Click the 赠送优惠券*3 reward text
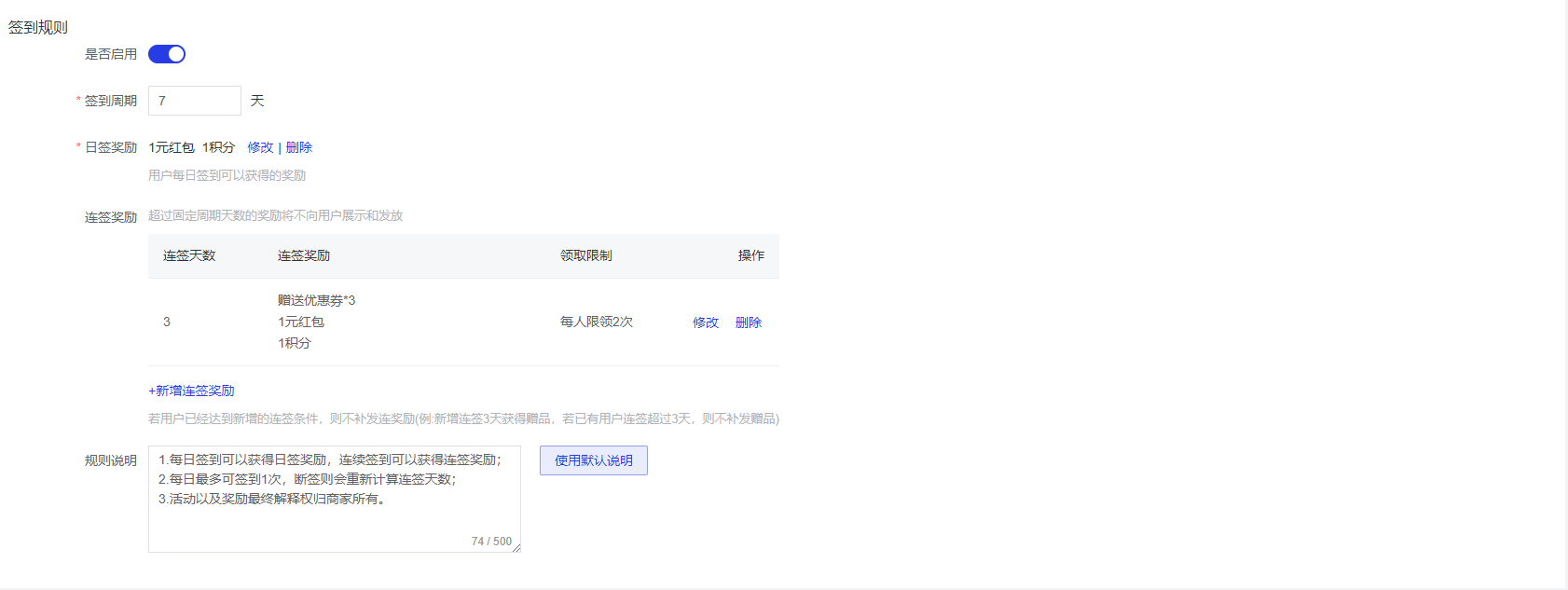1568x590 pixels. point(316,300)
